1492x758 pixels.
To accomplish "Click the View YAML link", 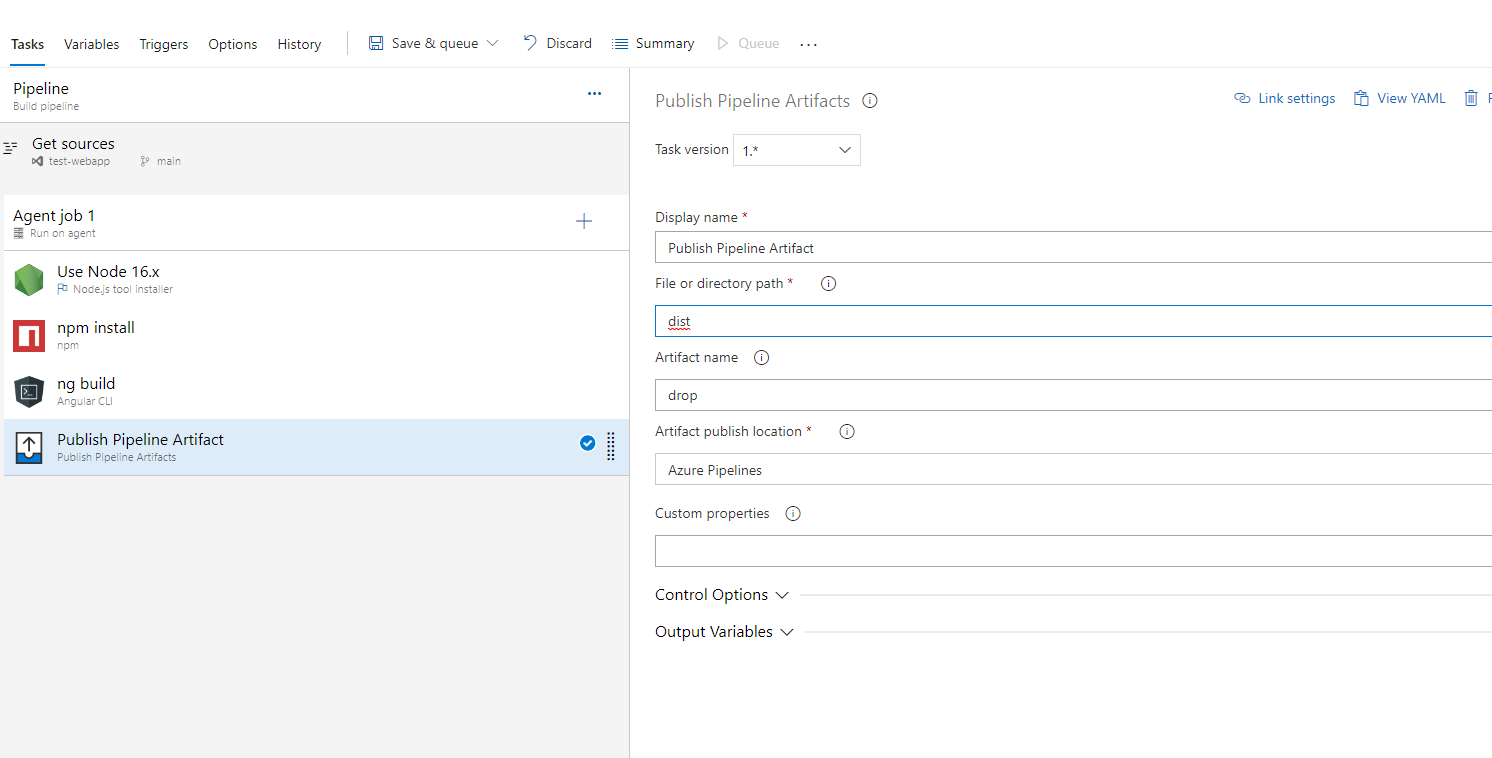I will click(x=1399, y=98).
